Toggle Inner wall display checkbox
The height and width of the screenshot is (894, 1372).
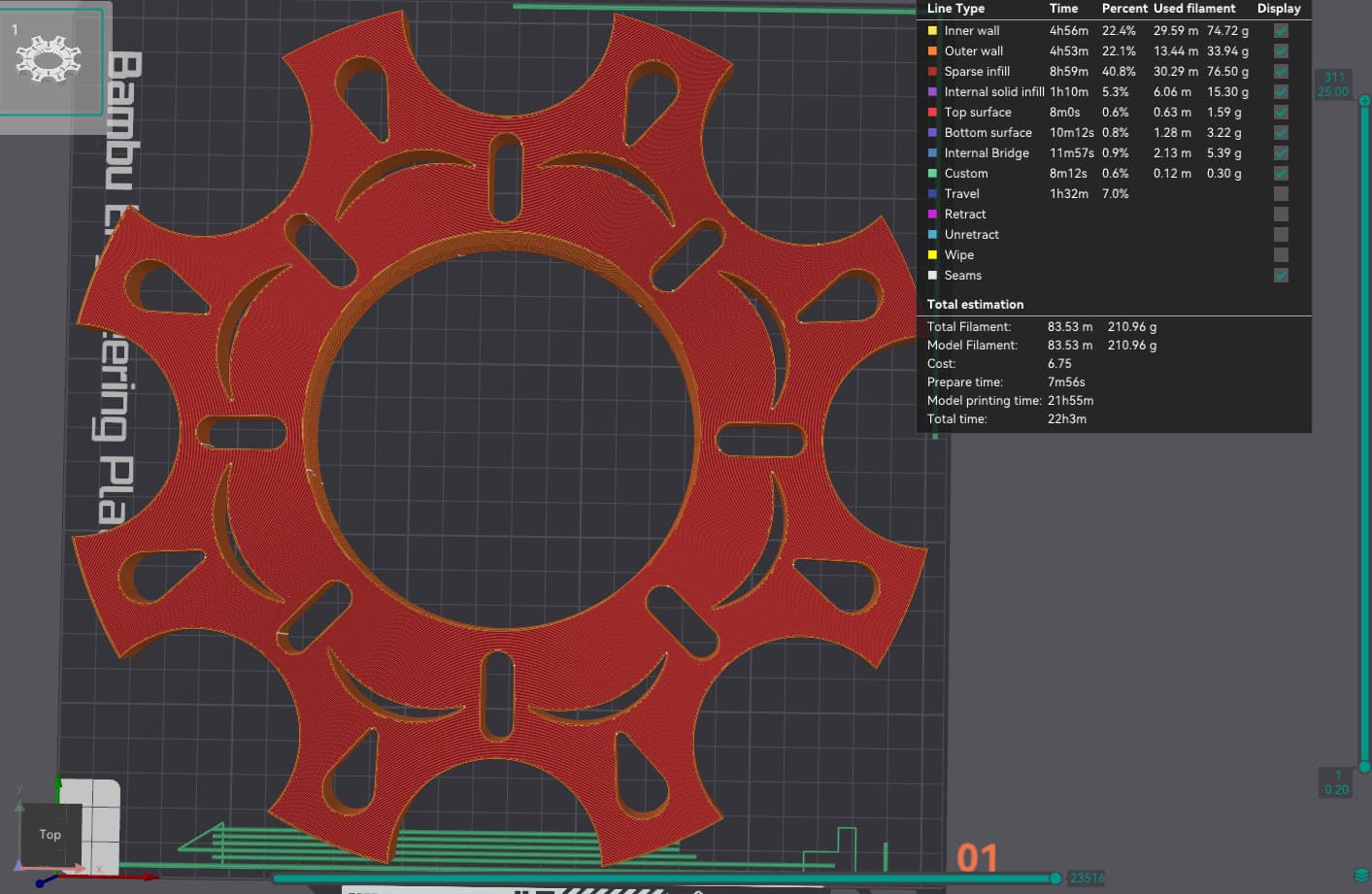click(x=1281, y=31)
